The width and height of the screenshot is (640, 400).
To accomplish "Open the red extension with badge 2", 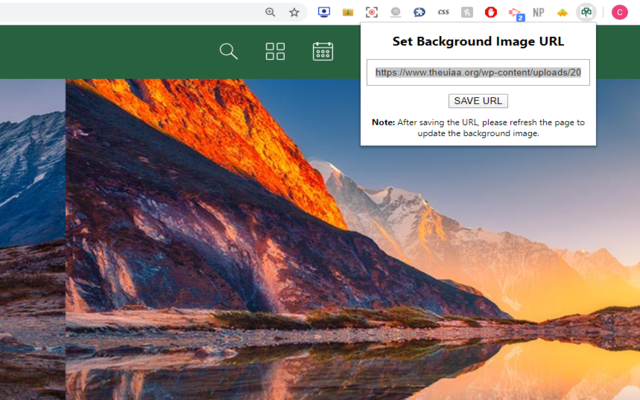I will (516, 13).
